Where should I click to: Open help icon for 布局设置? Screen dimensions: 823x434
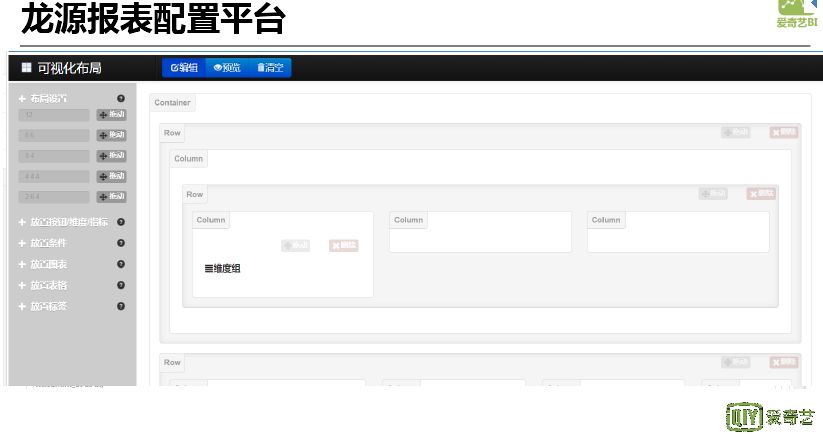click(121, 99)
